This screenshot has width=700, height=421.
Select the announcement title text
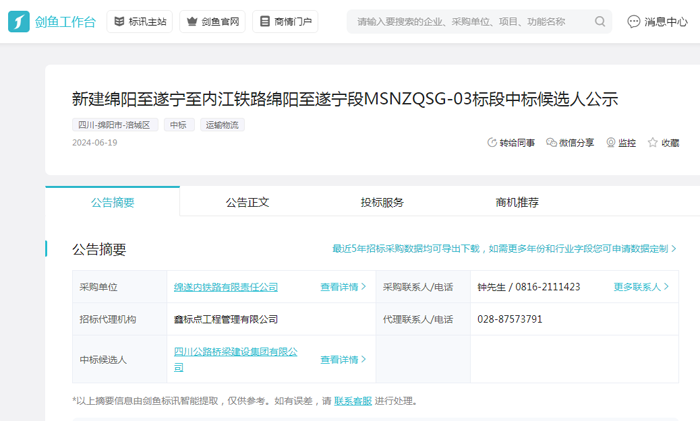[345, 99]
